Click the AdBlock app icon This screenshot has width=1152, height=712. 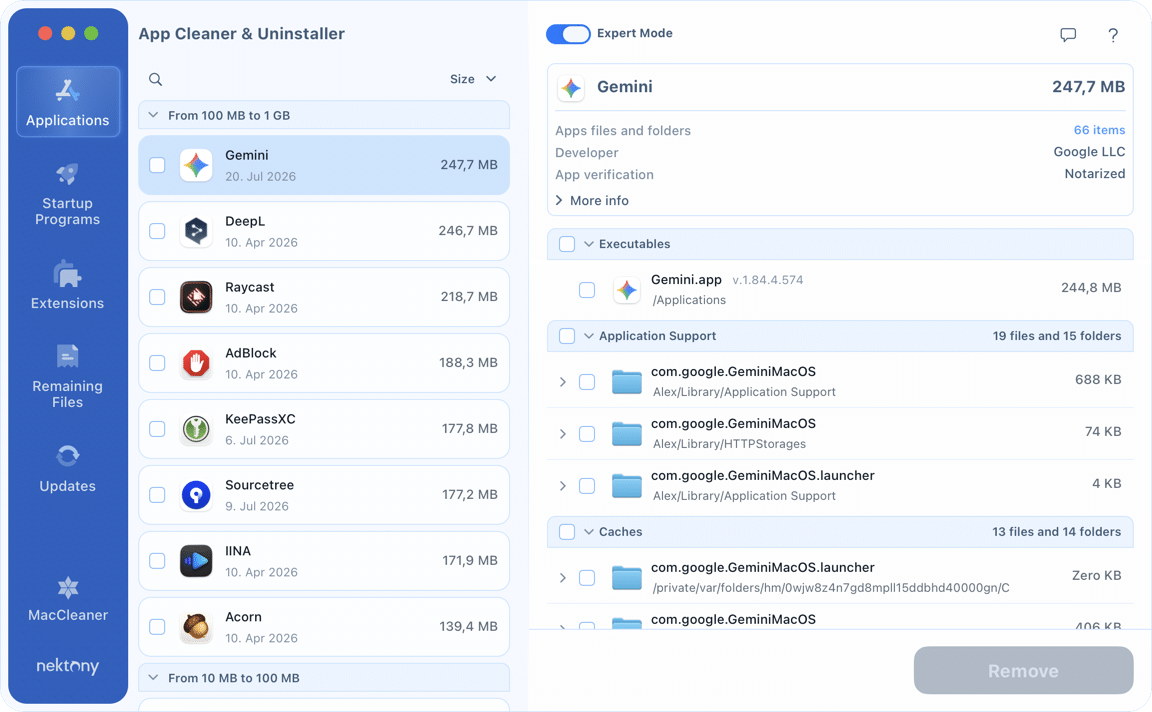196,363
